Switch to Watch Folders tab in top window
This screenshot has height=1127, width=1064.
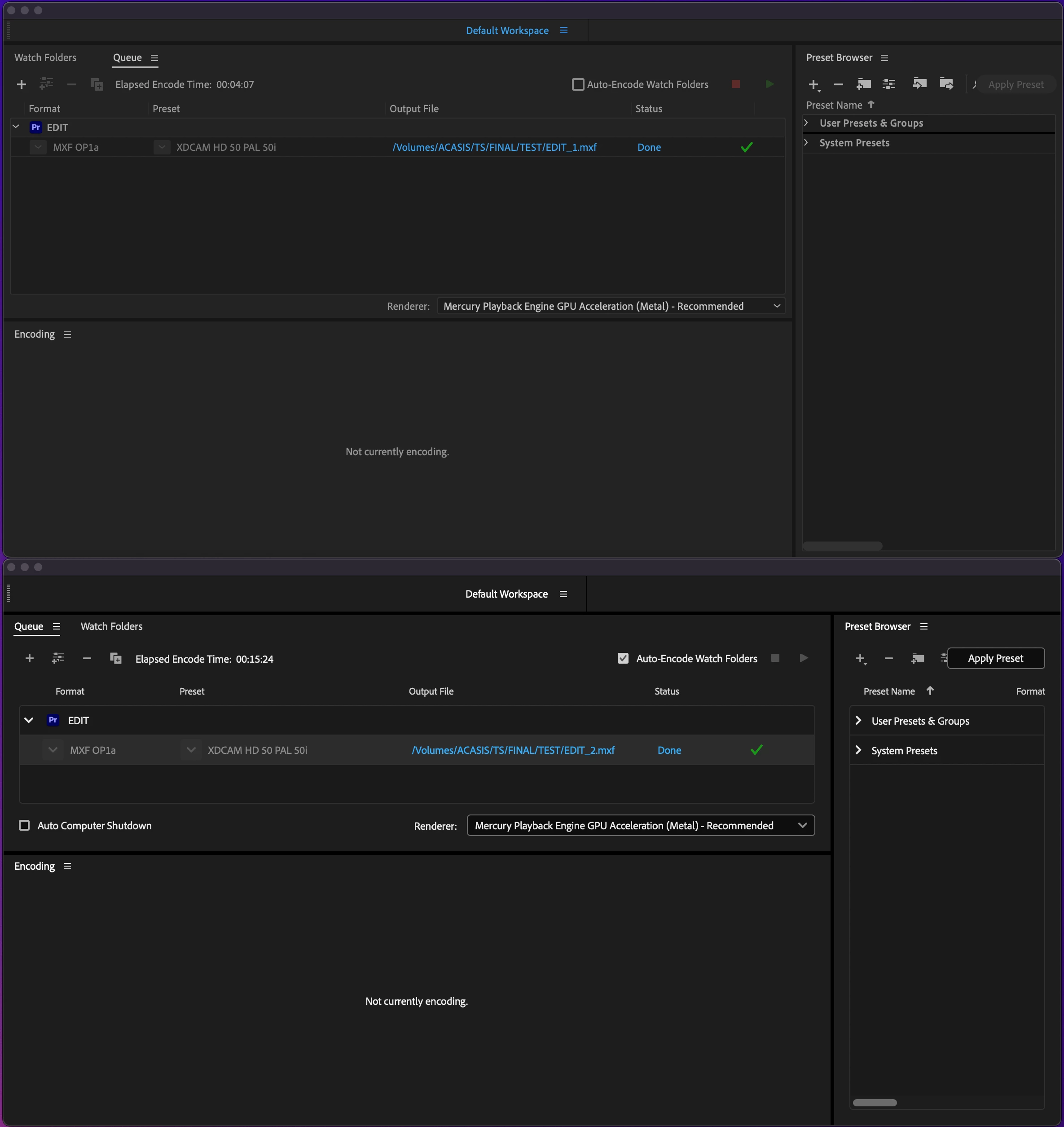(45, 57)
